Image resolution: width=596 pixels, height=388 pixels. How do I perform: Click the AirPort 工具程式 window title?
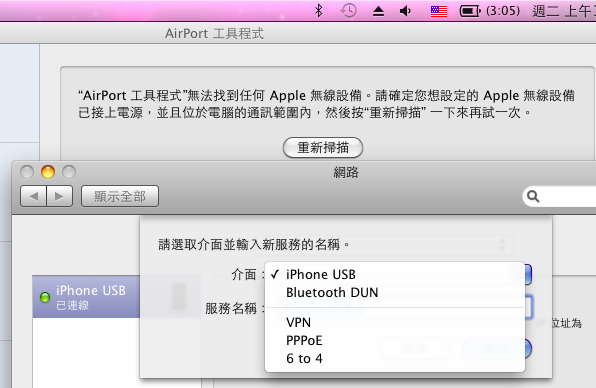pyautogui.click(x=214, y=33)
